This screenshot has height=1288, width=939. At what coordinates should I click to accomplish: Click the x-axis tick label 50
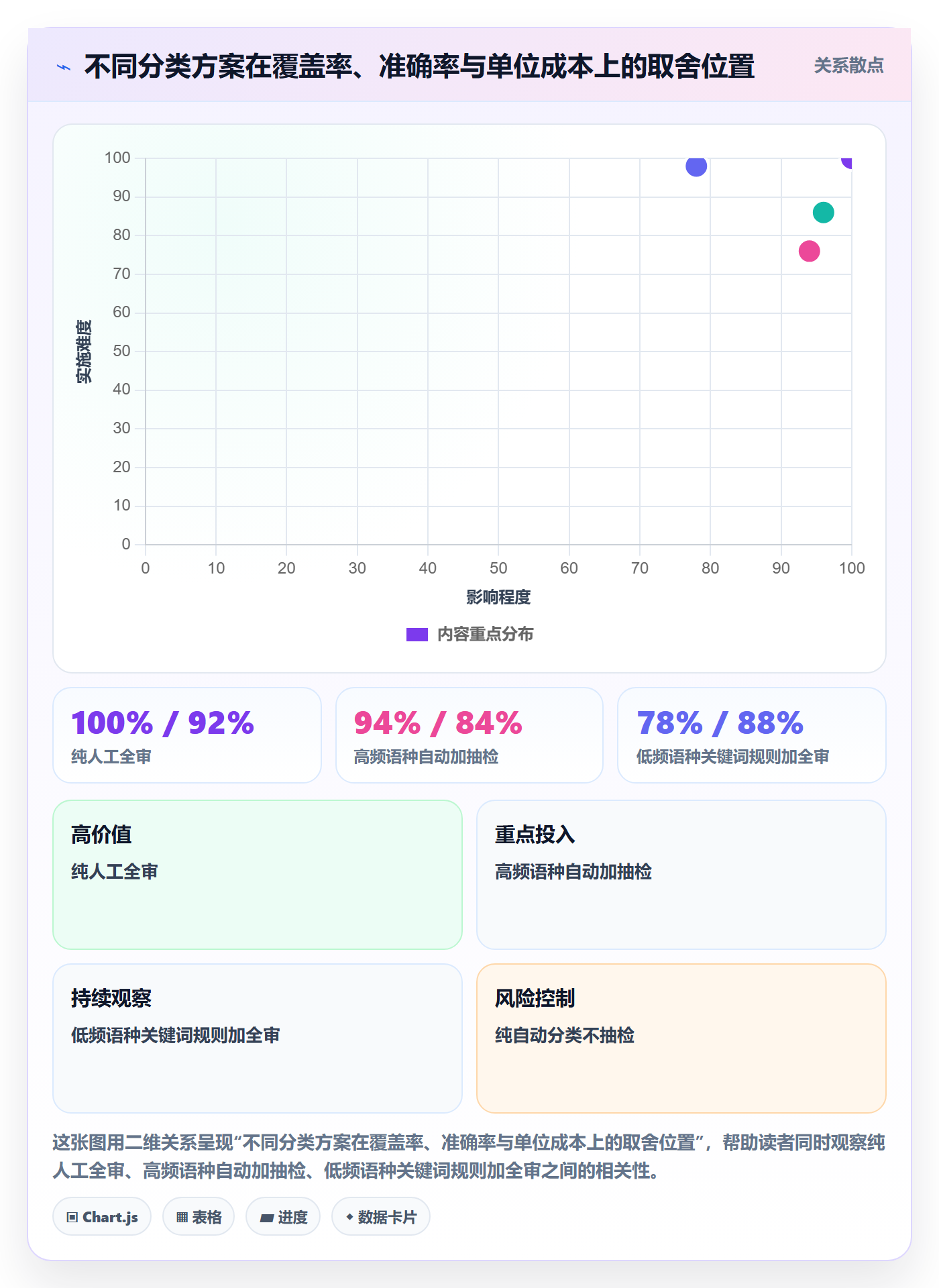pos(498,568)
